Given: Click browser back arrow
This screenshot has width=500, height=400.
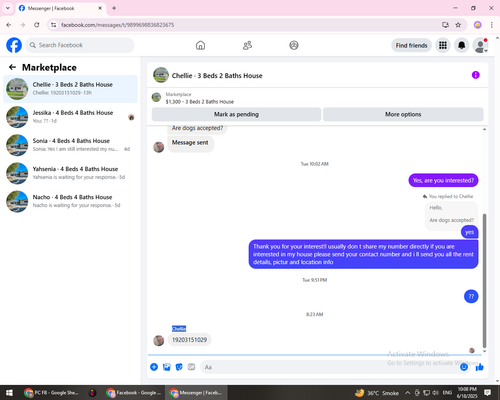Looking at the screenshot, I should click(9, 25).
